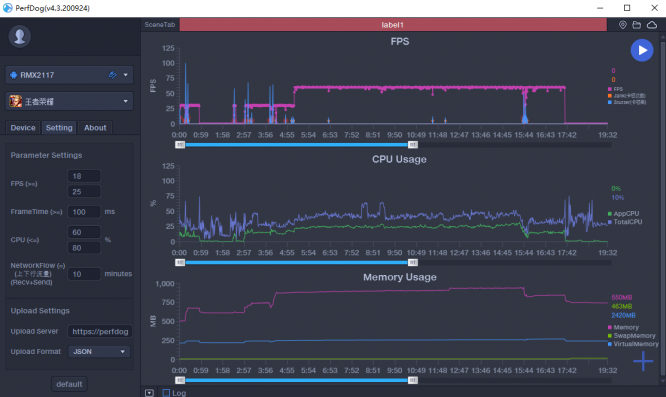The width and height of the screenshot is (666, 397).
Task: Click the FrameTime field showing 100
Action: (84, 211)
